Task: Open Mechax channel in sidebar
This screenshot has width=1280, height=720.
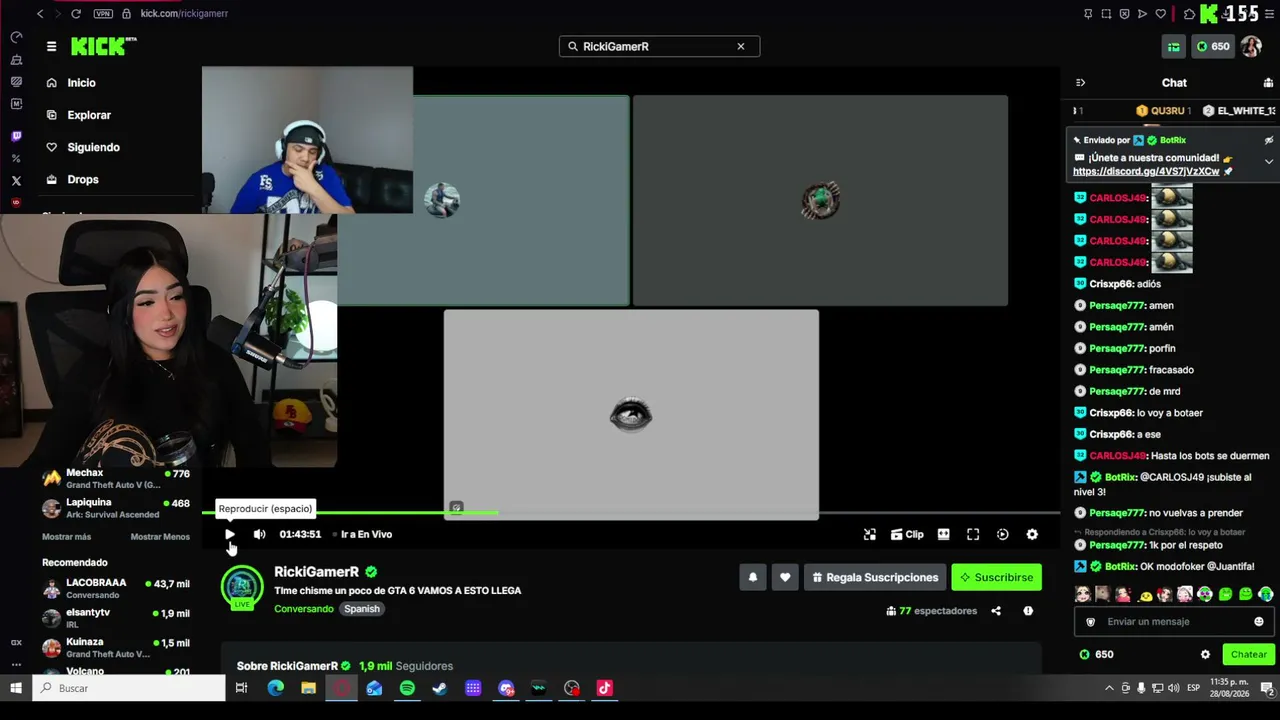Action: click(116, 479)
